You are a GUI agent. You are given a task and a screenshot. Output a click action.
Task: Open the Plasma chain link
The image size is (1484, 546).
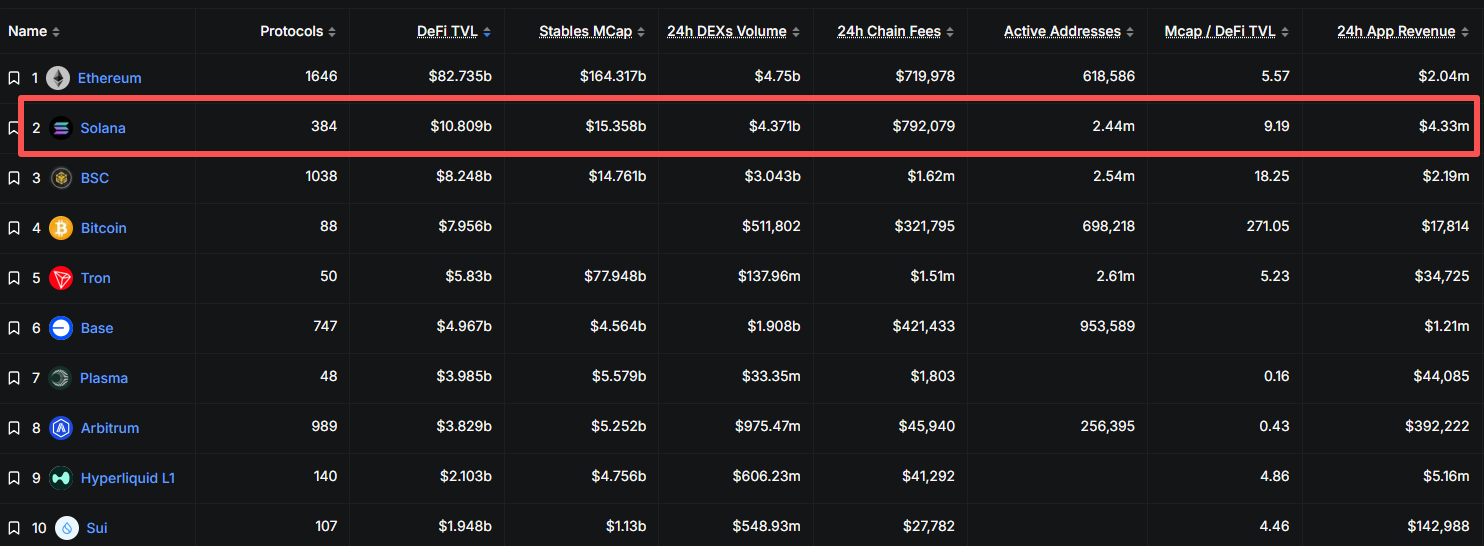click(104, 378)
